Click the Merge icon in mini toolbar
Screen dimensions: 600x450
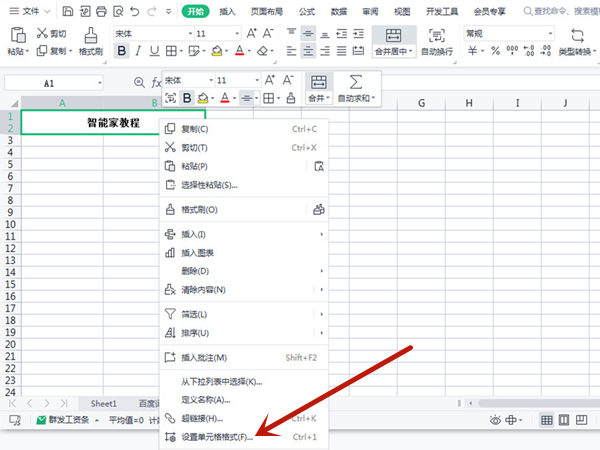pos(318,82)
